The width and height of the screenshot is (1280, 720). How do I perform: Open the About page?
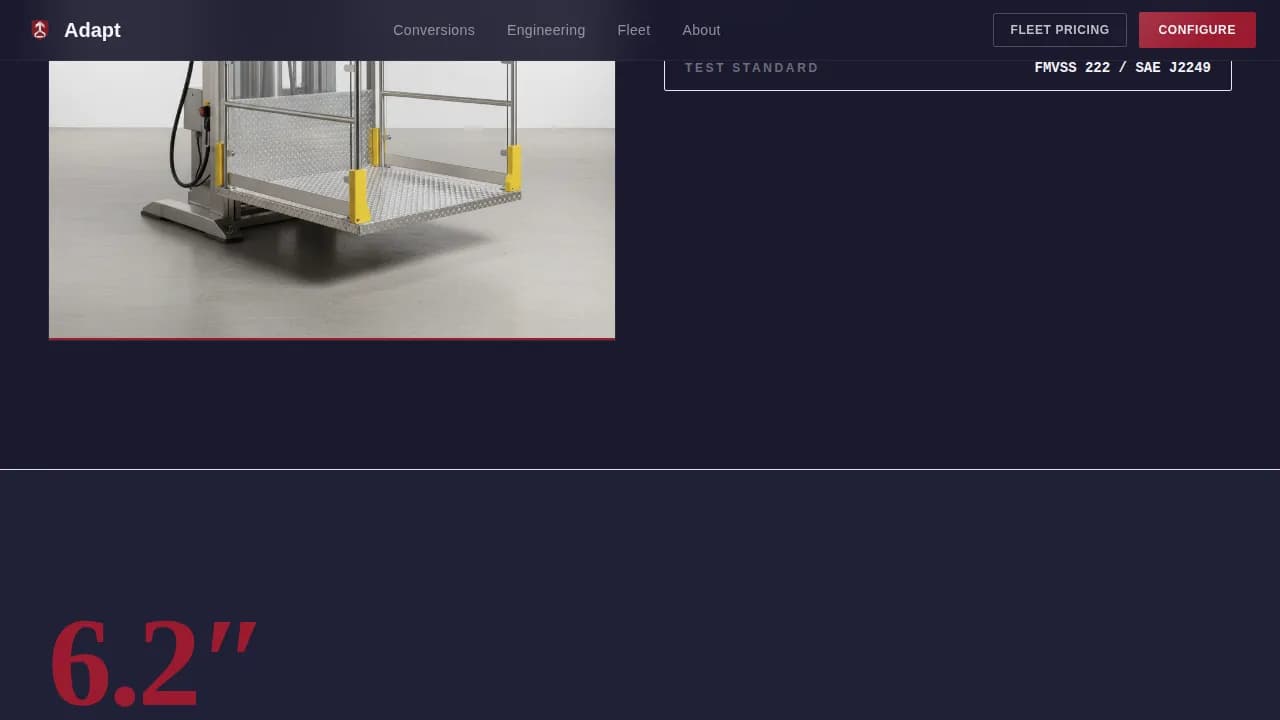click(701, 30)
